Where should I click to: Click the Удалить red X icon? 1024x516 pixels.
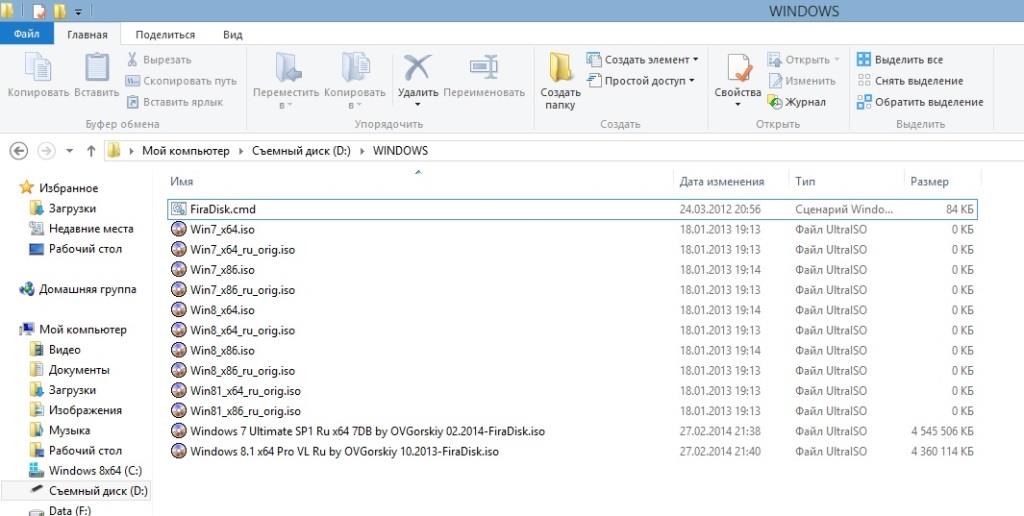417,67
